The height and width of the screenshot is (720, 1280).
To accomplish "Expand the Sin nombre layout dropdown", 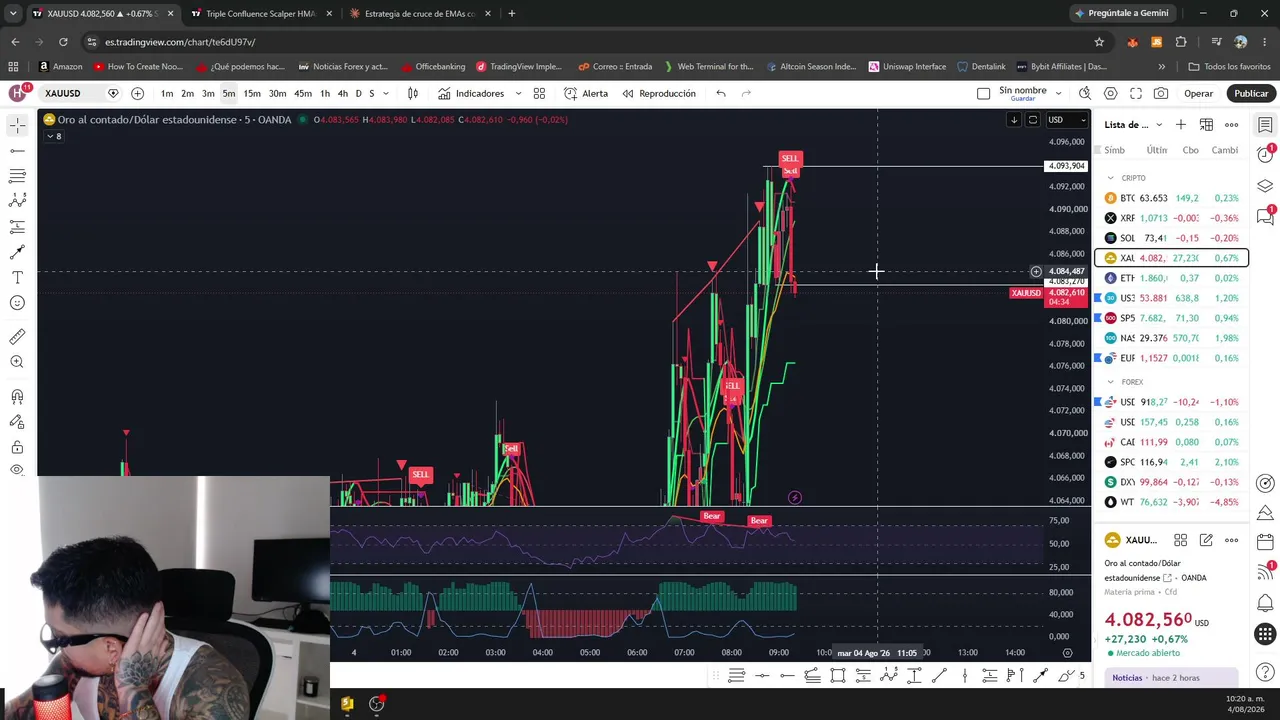I will 1058,93.
